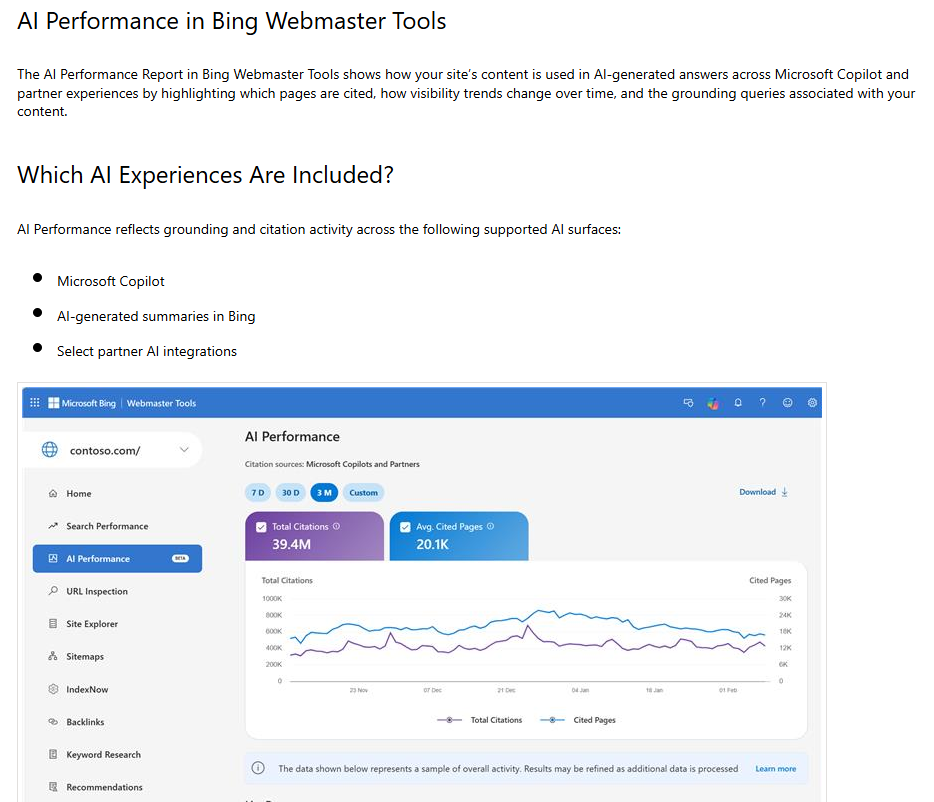Open Search Performance in the sidebar

pos(117,526)
